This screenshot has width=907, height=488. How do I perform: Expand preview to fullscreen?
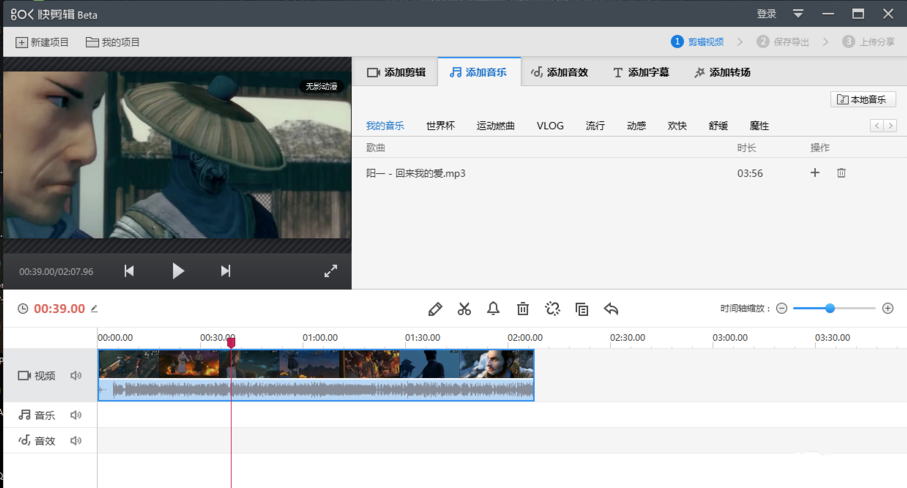click(331, 271)
